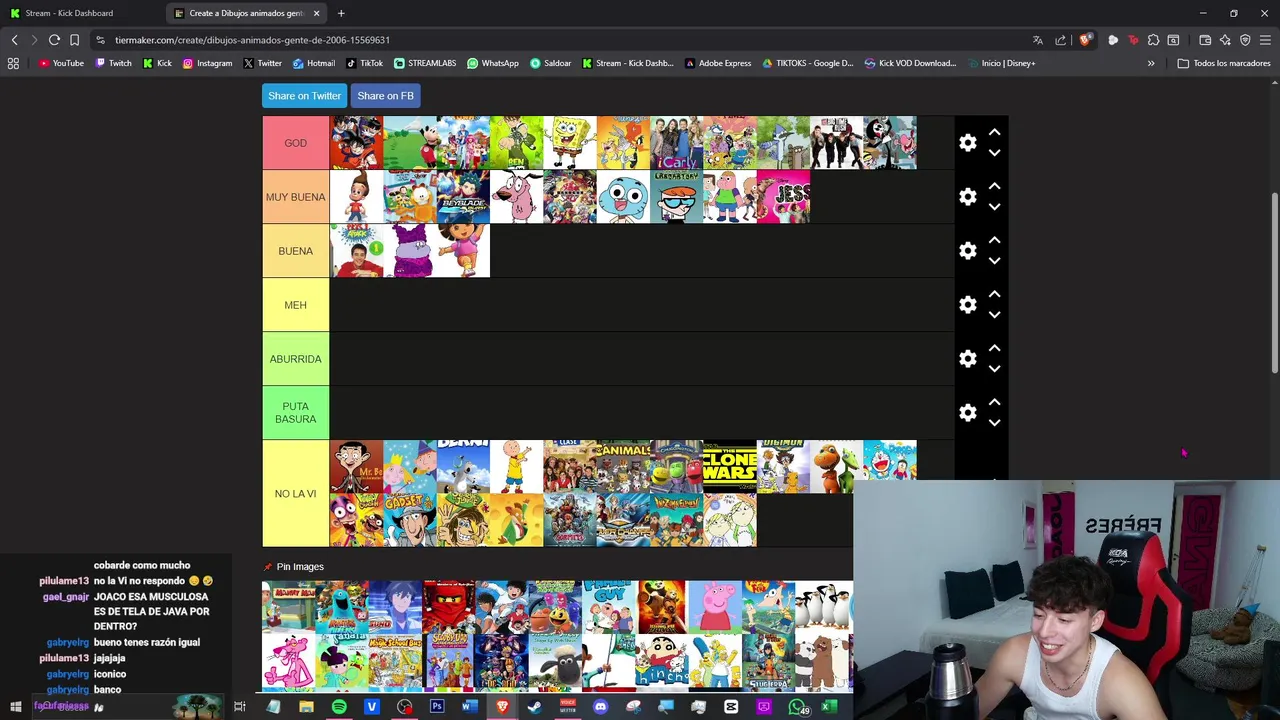This screenshot has height=720, width=1280.
Task: Reload the current page
Action: (x=54, y=40)
